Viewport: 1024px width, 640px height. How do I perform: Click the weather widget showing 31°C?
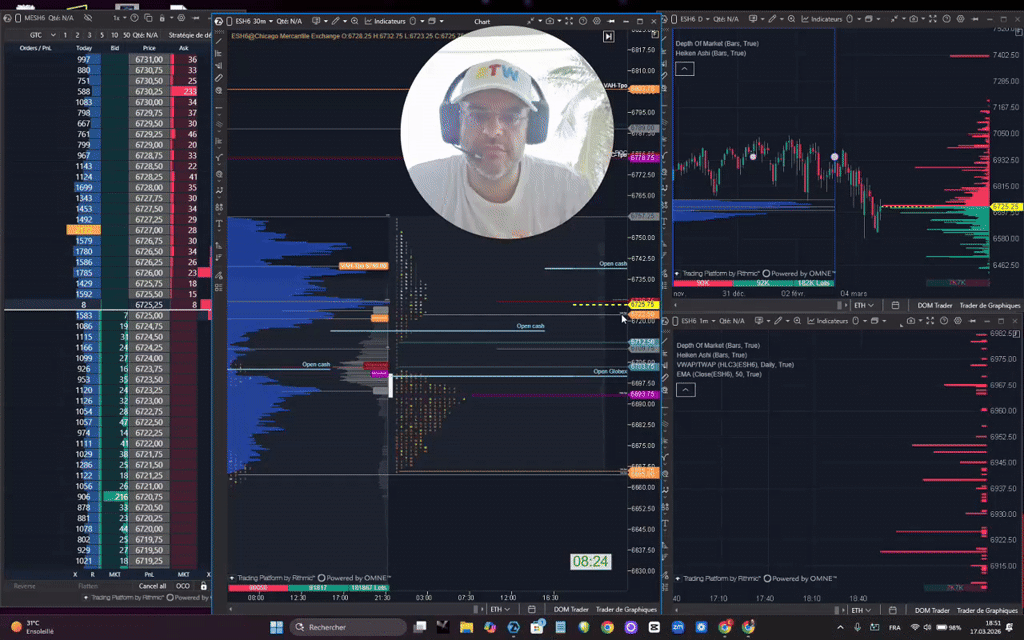point(34,627)
